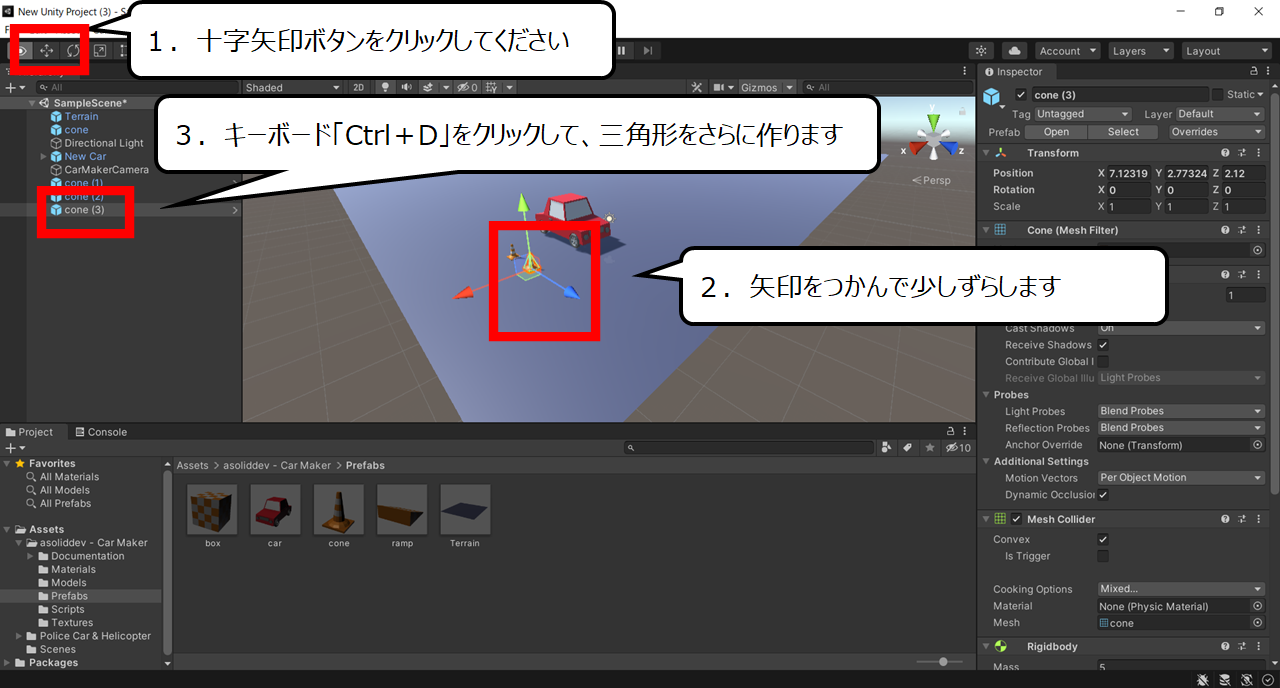Open the Account dropdown
This screenshot has height=688, width=1280.
[1067, 51]
